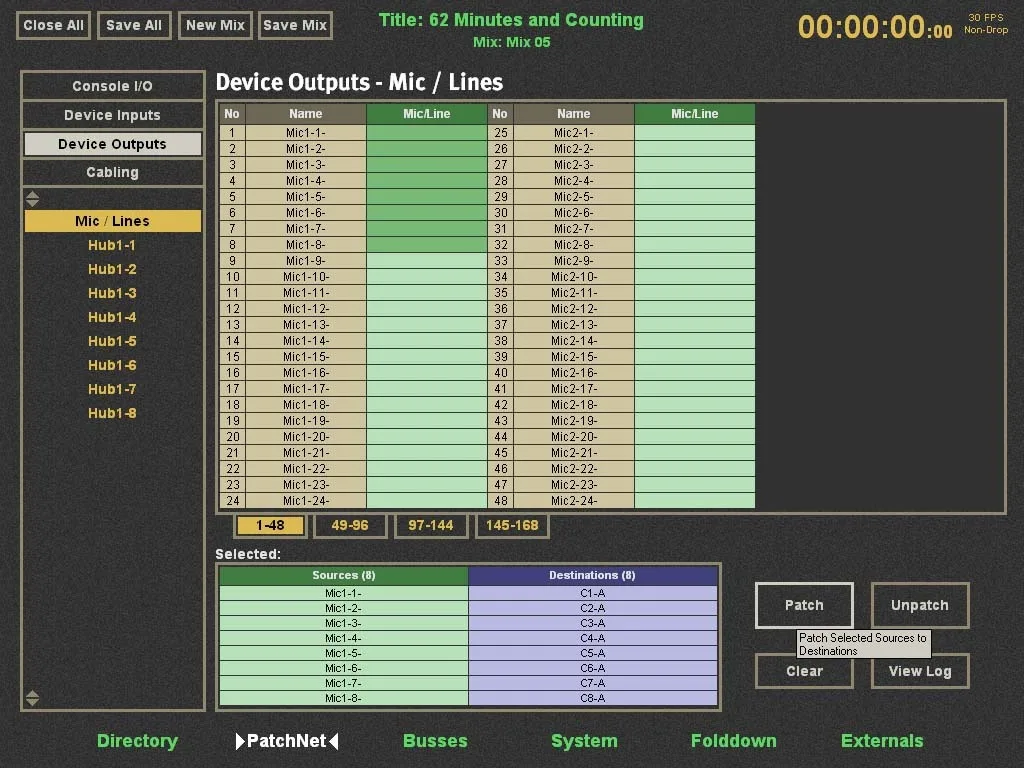
Task: Click the timecode display 00:00:00:00
Action: tap(874, 27)
